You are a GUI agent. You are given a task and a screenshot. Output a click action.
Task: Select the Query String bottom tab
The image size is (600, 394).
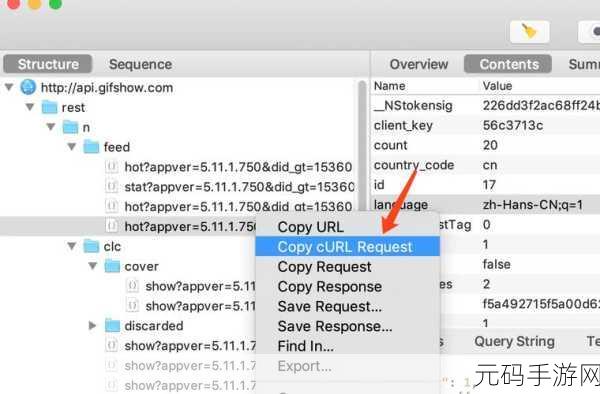coord(514,341)
